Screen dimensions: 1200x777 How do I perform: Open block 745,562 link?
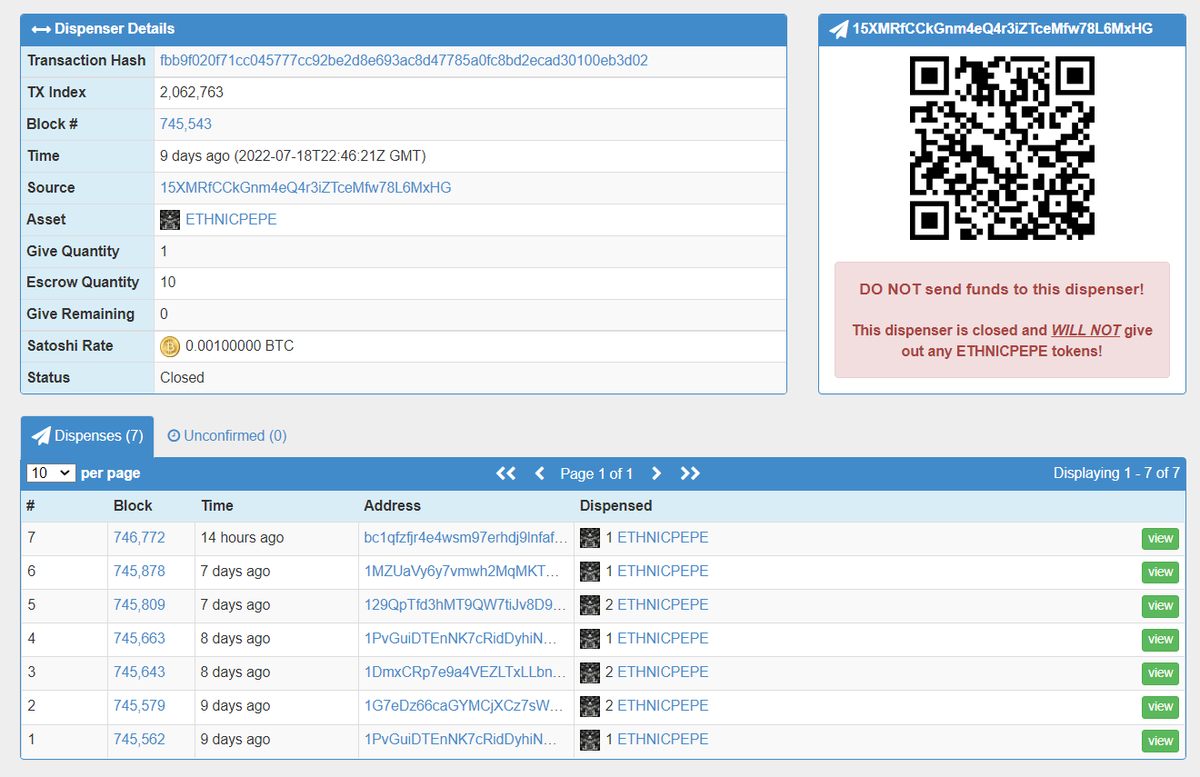pyautogui.click(x=139, y=739)
